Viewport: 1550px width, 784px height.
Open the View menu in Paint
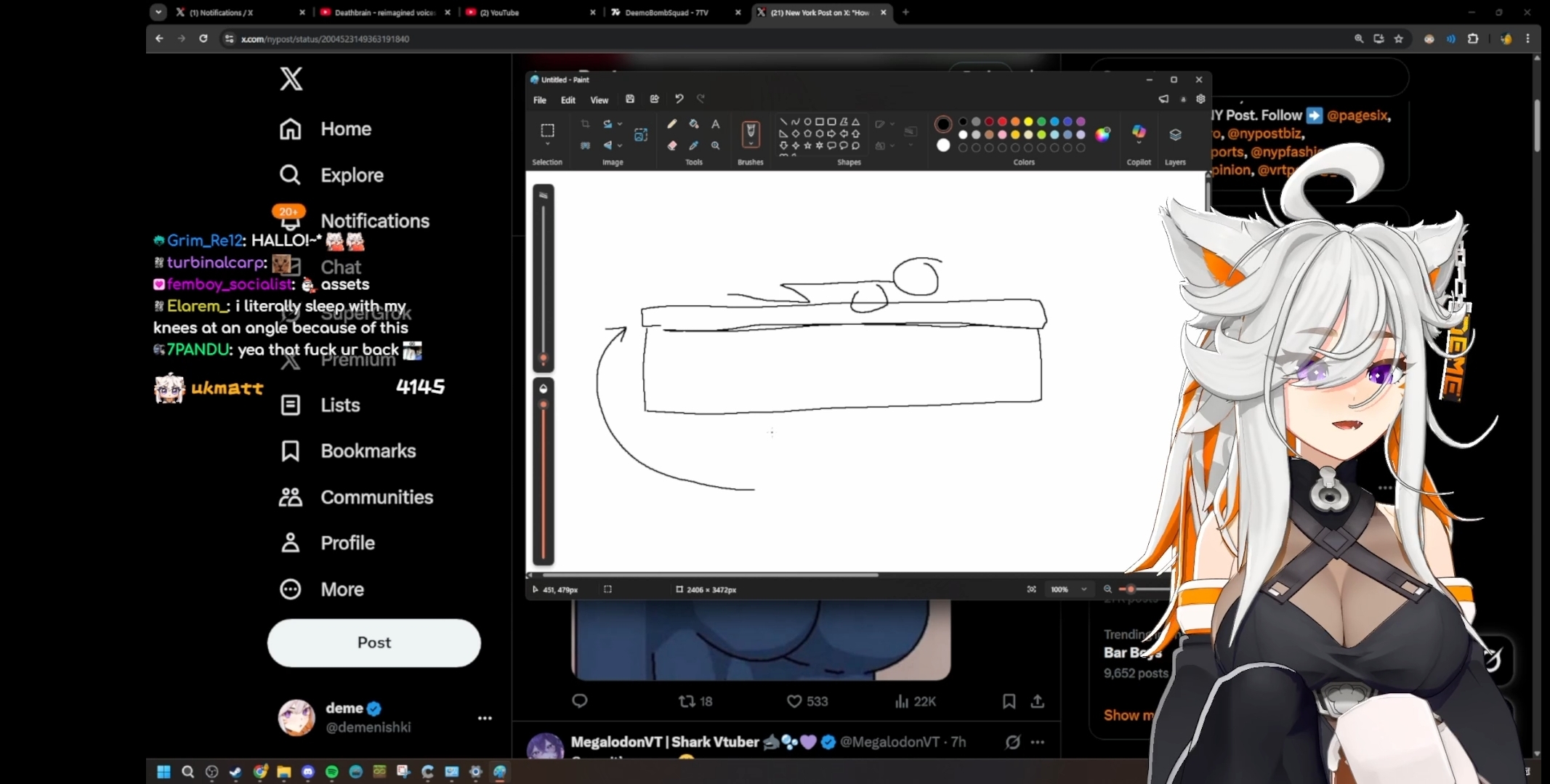click(x=600, y=100)
